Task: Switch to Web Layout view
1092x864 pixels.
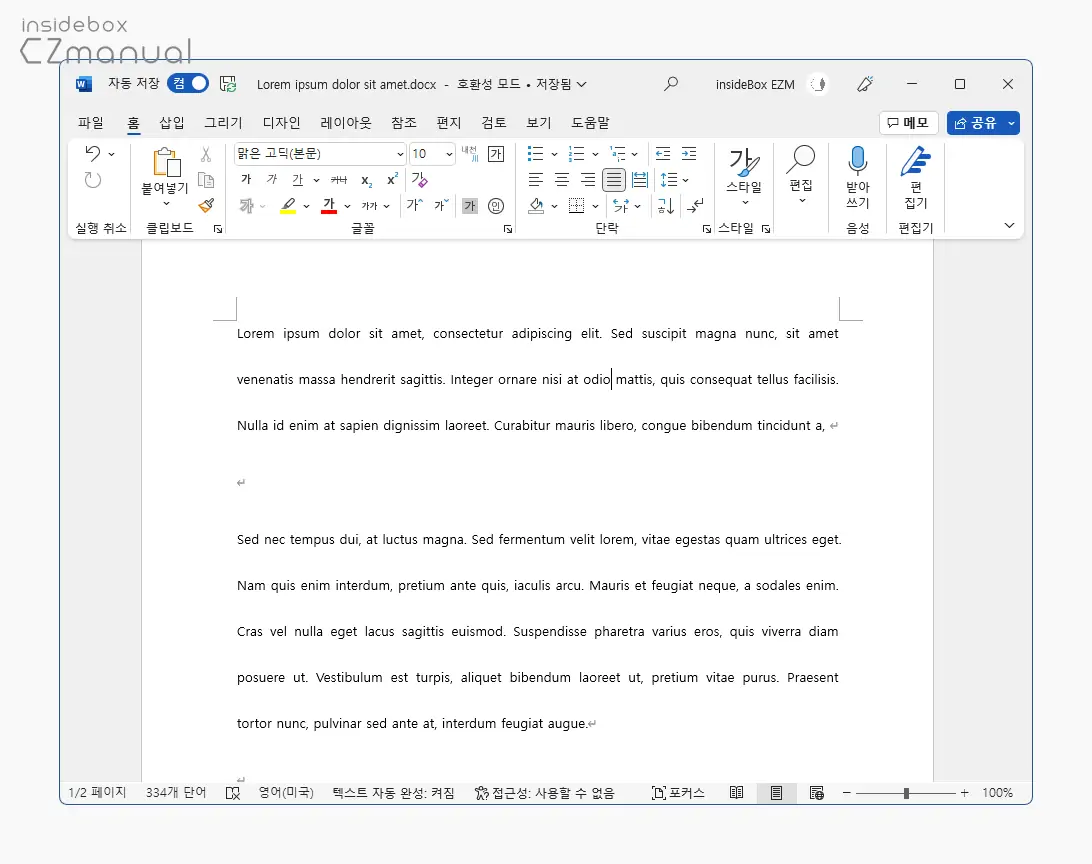Action: [x=817, y=793]
